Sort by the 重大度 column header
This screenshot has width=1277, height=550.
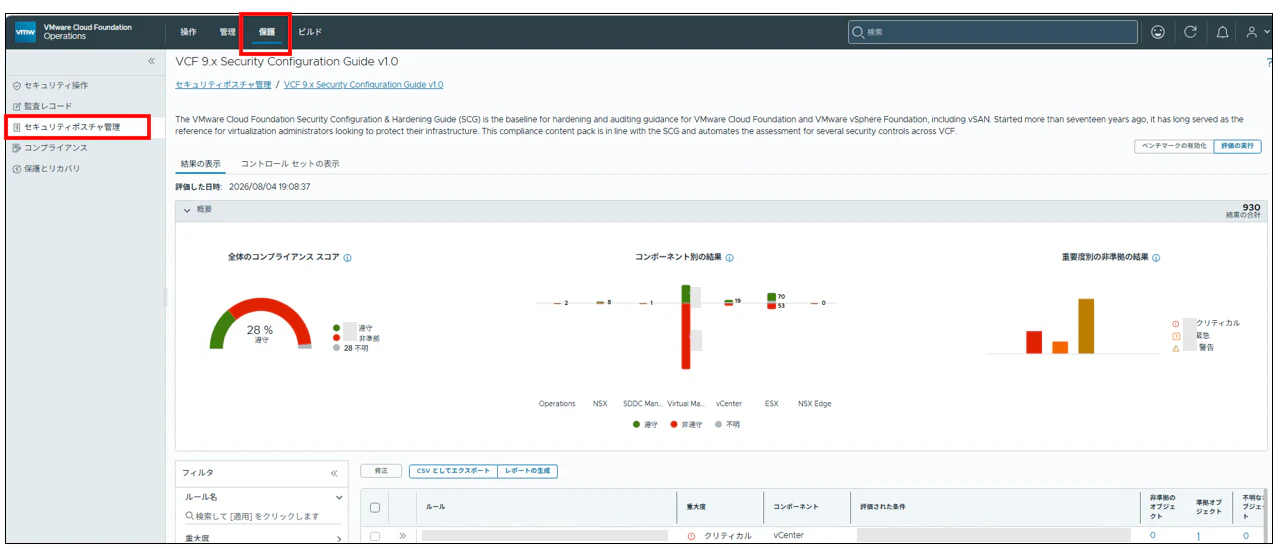click(697, 507)
